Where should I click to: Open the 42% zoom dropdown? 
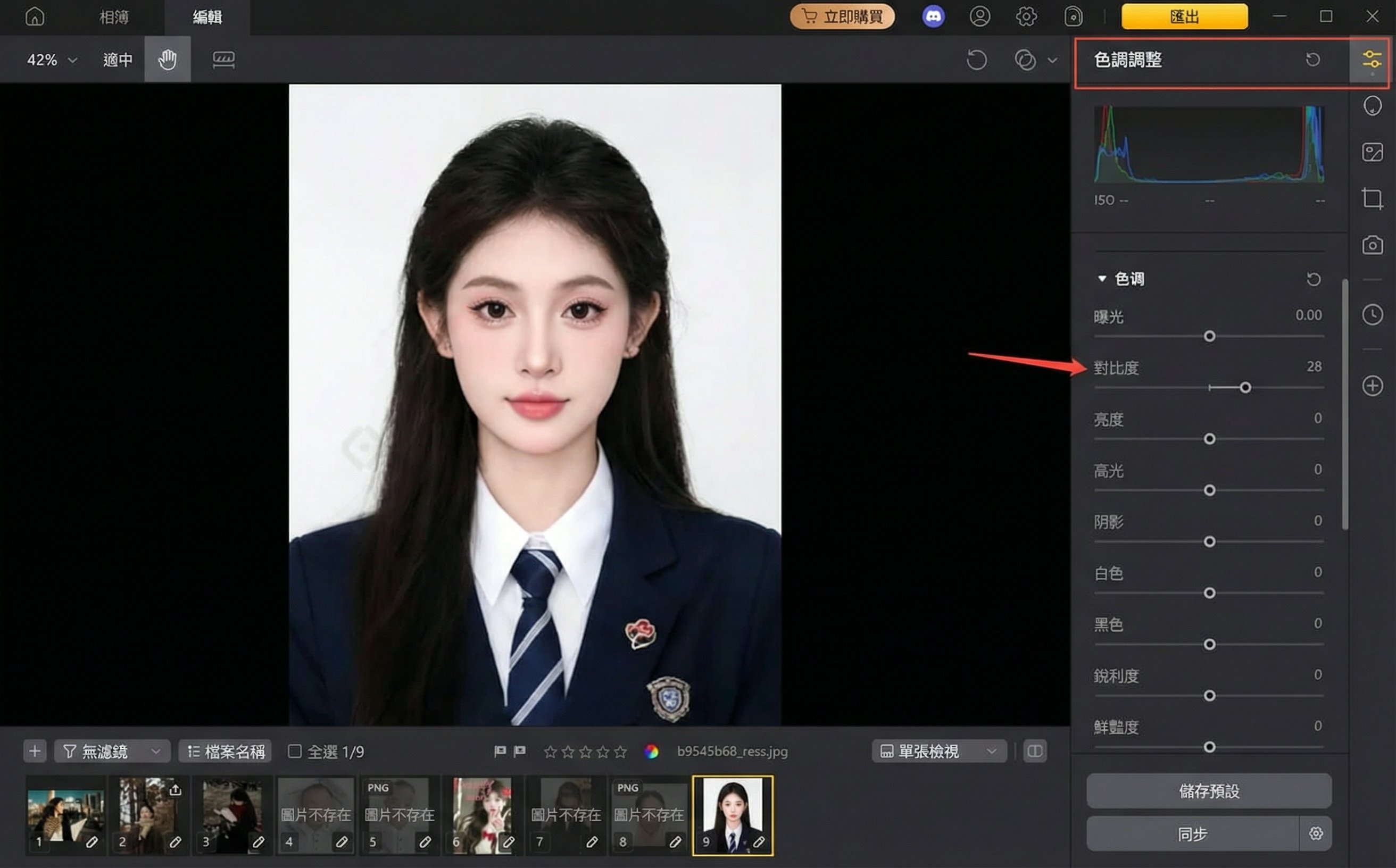point(52,59)
